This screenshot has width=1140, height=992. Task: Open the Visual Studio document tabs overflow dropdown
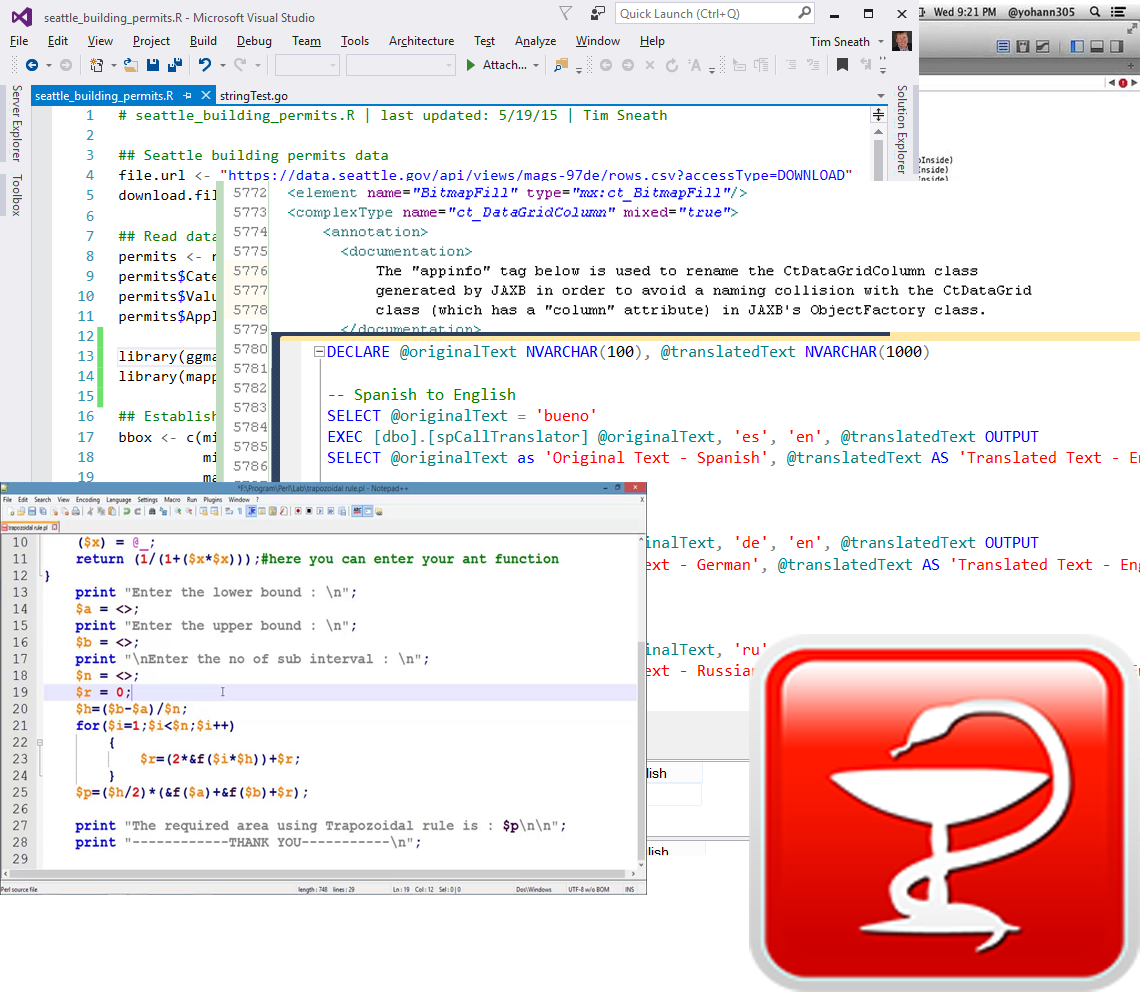point(880,96)
